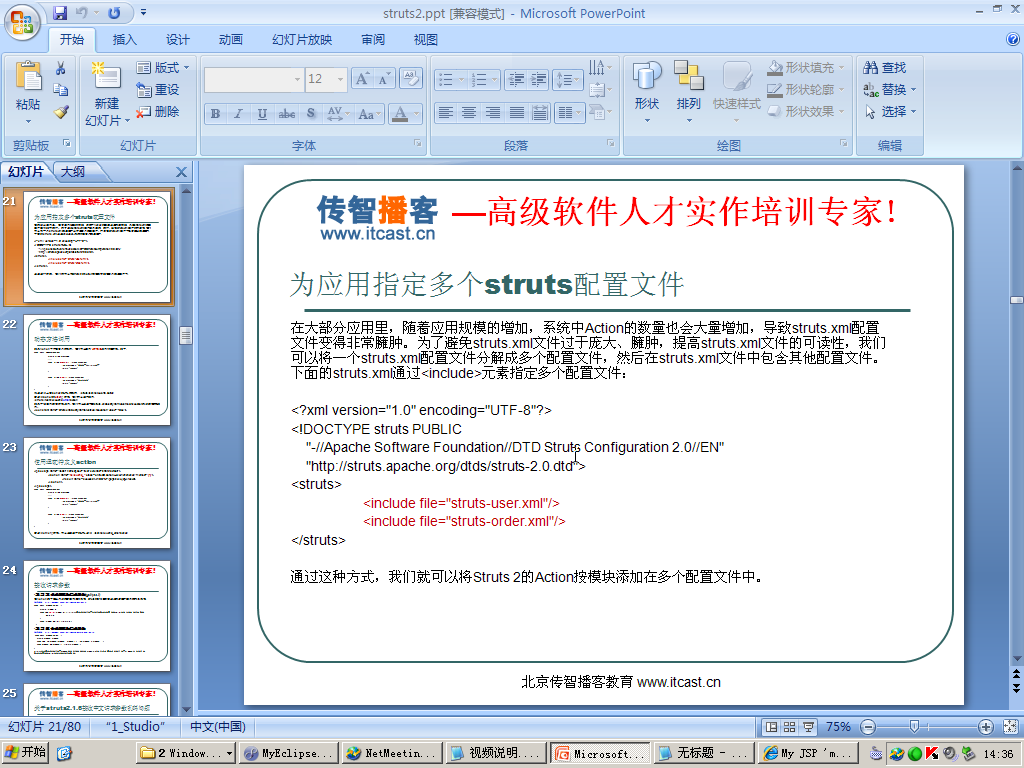Select slide 22 thumbnail
The height and width of the screenshot is (768, 1024).
[97, 370]
